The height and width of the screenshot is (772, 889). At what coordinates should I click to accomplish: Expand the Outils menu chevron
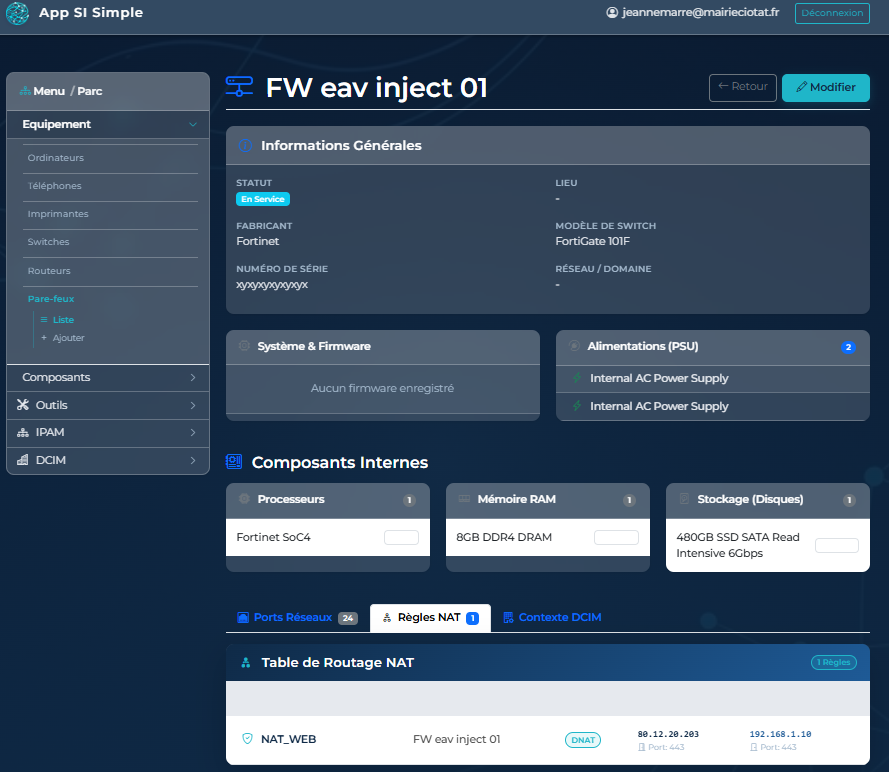pos(193,405)
